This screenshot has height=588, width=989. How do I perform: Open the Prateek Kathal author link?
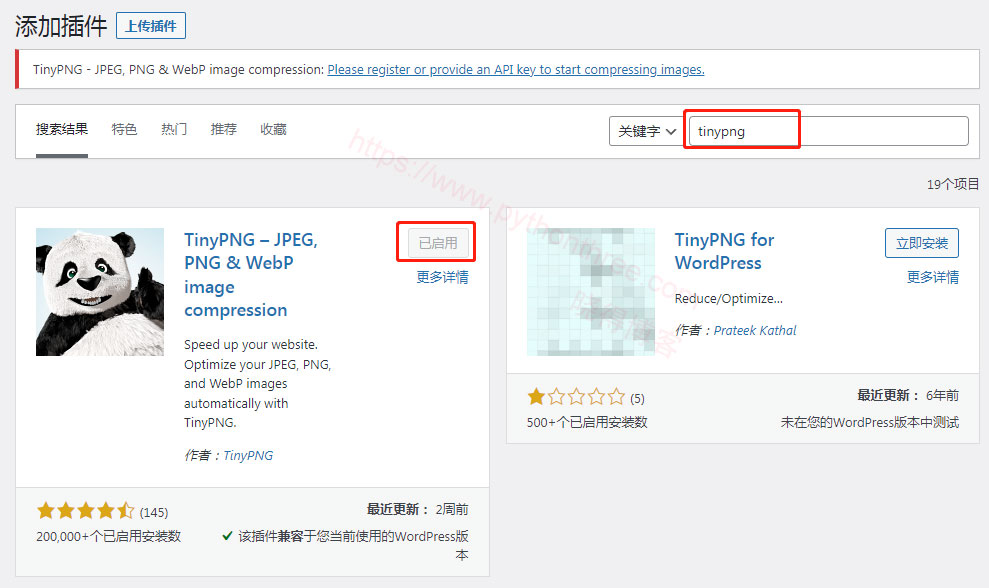(x=754, y=331)
